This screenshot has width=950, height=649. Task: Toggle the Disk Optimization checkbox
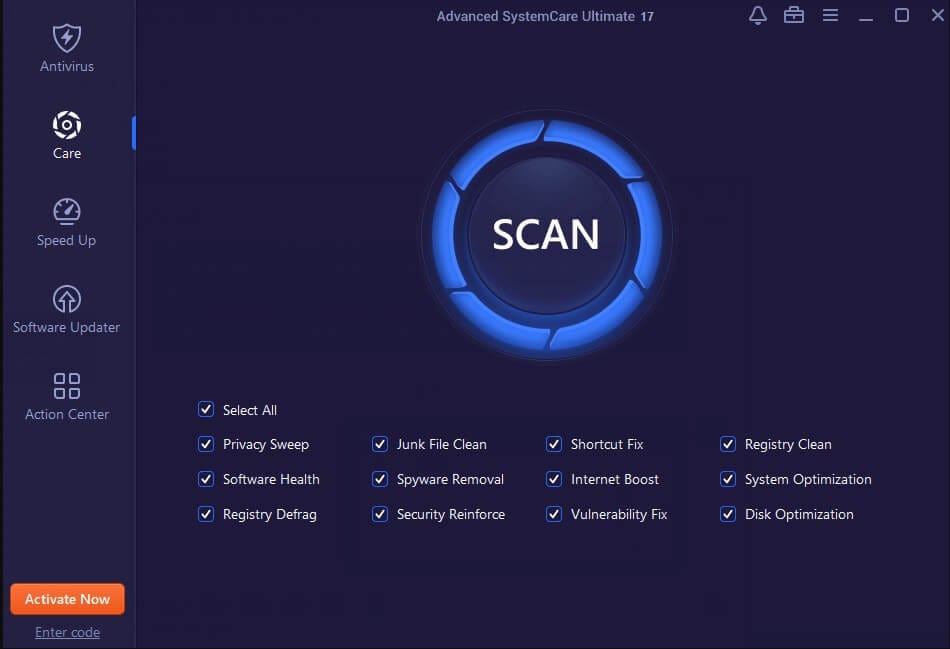(728, 514)
